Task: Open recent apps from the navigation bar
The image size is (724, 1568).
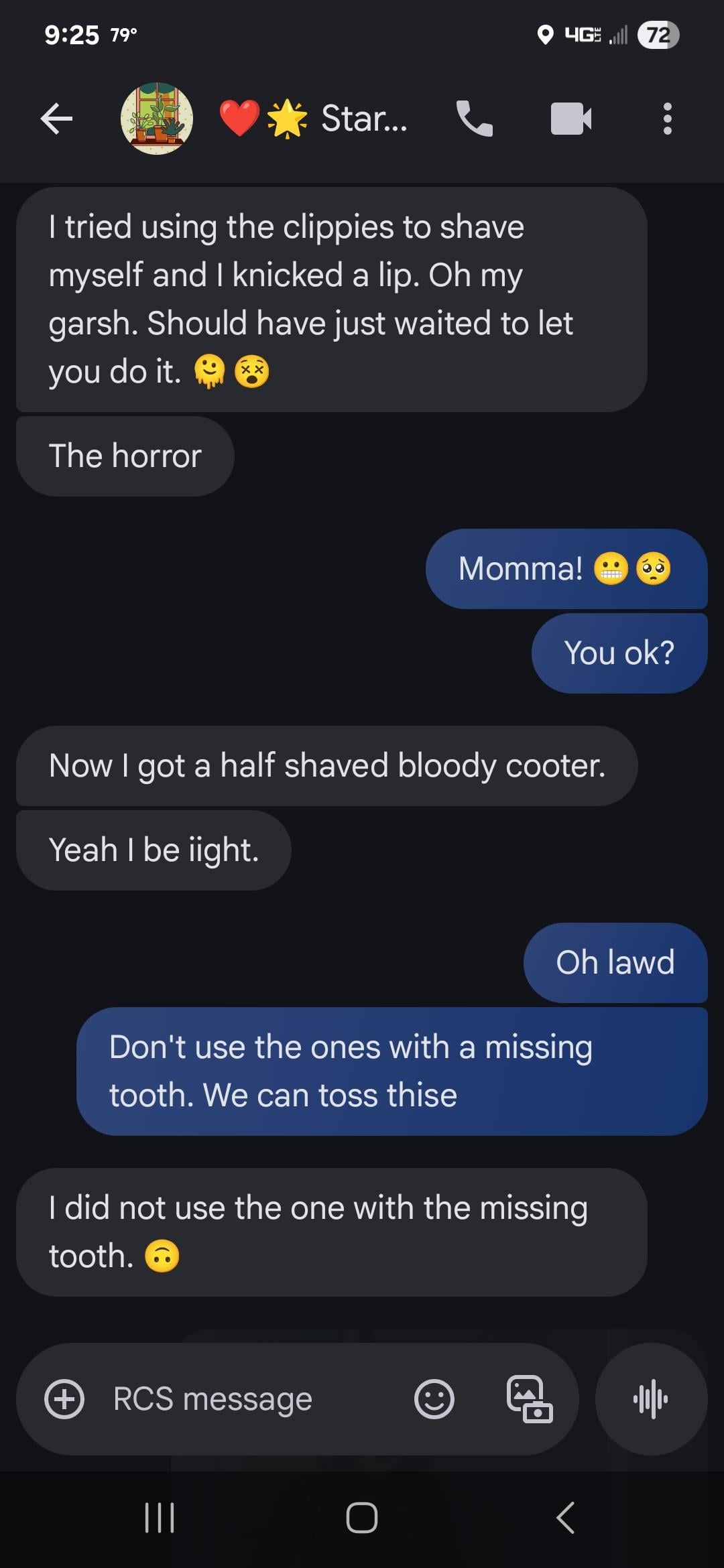Action: [x=160, y=1518]
